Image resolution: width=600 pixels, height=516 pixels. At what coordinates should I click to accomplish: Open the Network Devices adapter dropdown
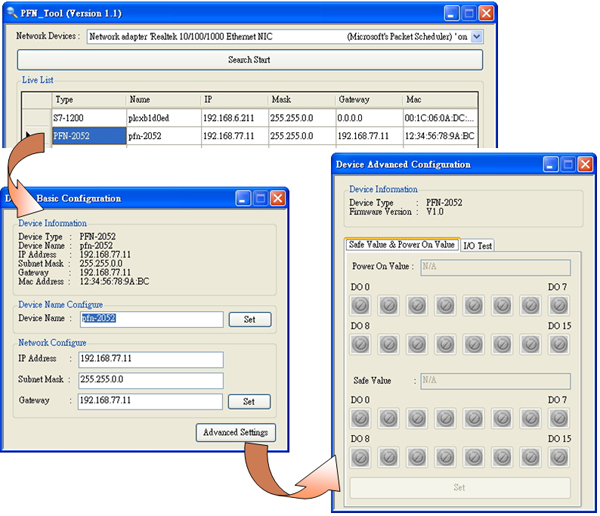(x=476, y=36)
